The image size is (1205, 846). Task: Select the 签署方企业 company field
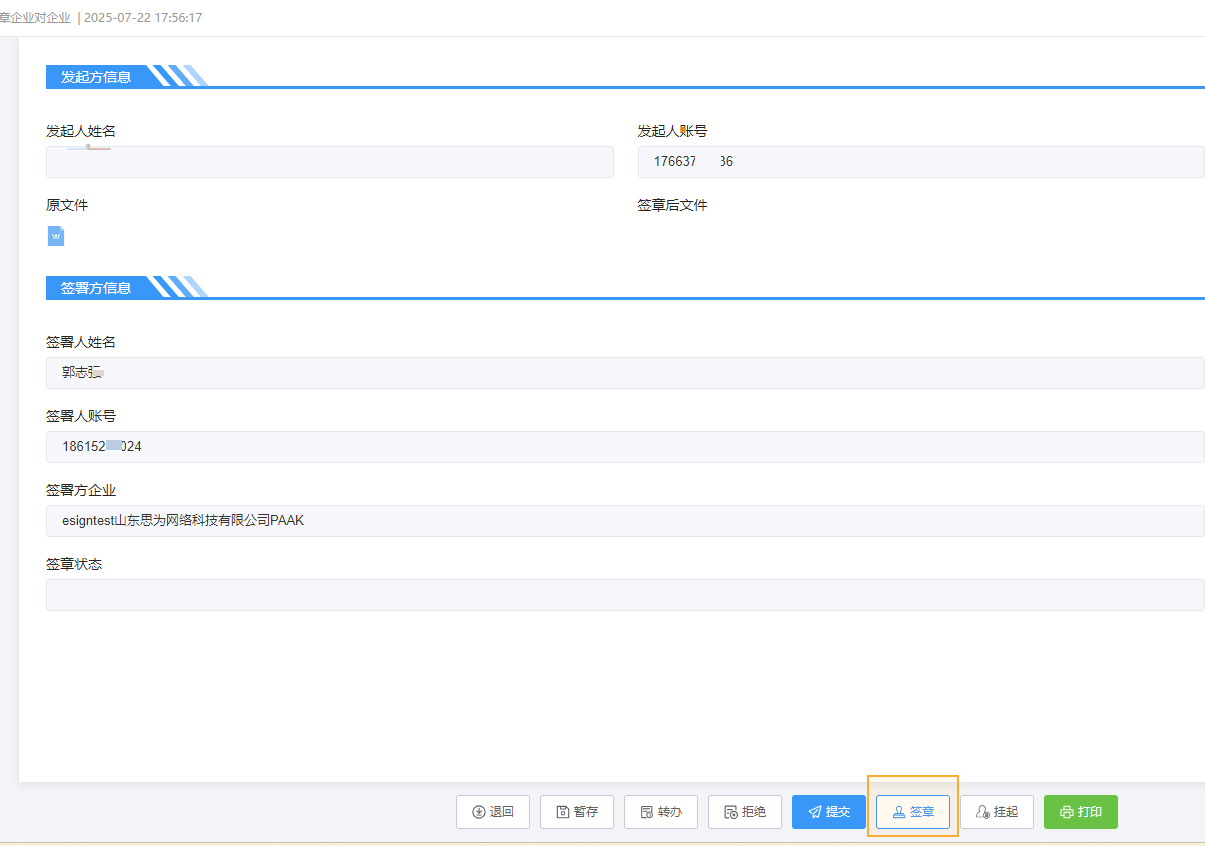click(625, 521)
